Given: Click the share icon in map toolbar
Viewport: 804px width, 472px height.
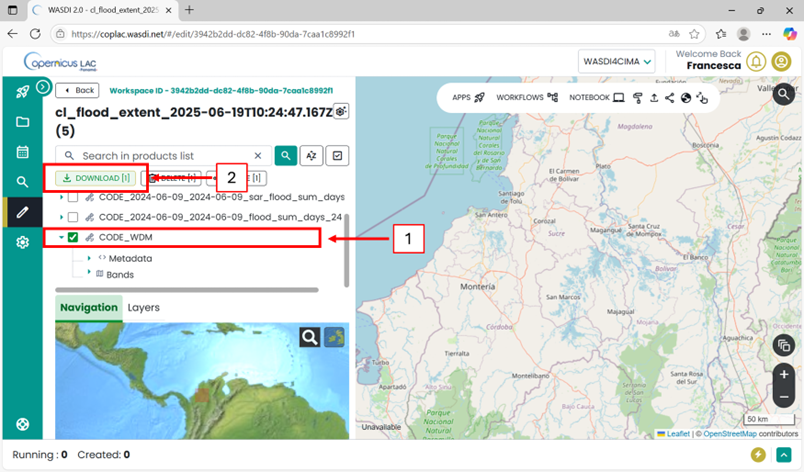Looking at the screenshot, I should pyautogui.click(x=670, y=98).
